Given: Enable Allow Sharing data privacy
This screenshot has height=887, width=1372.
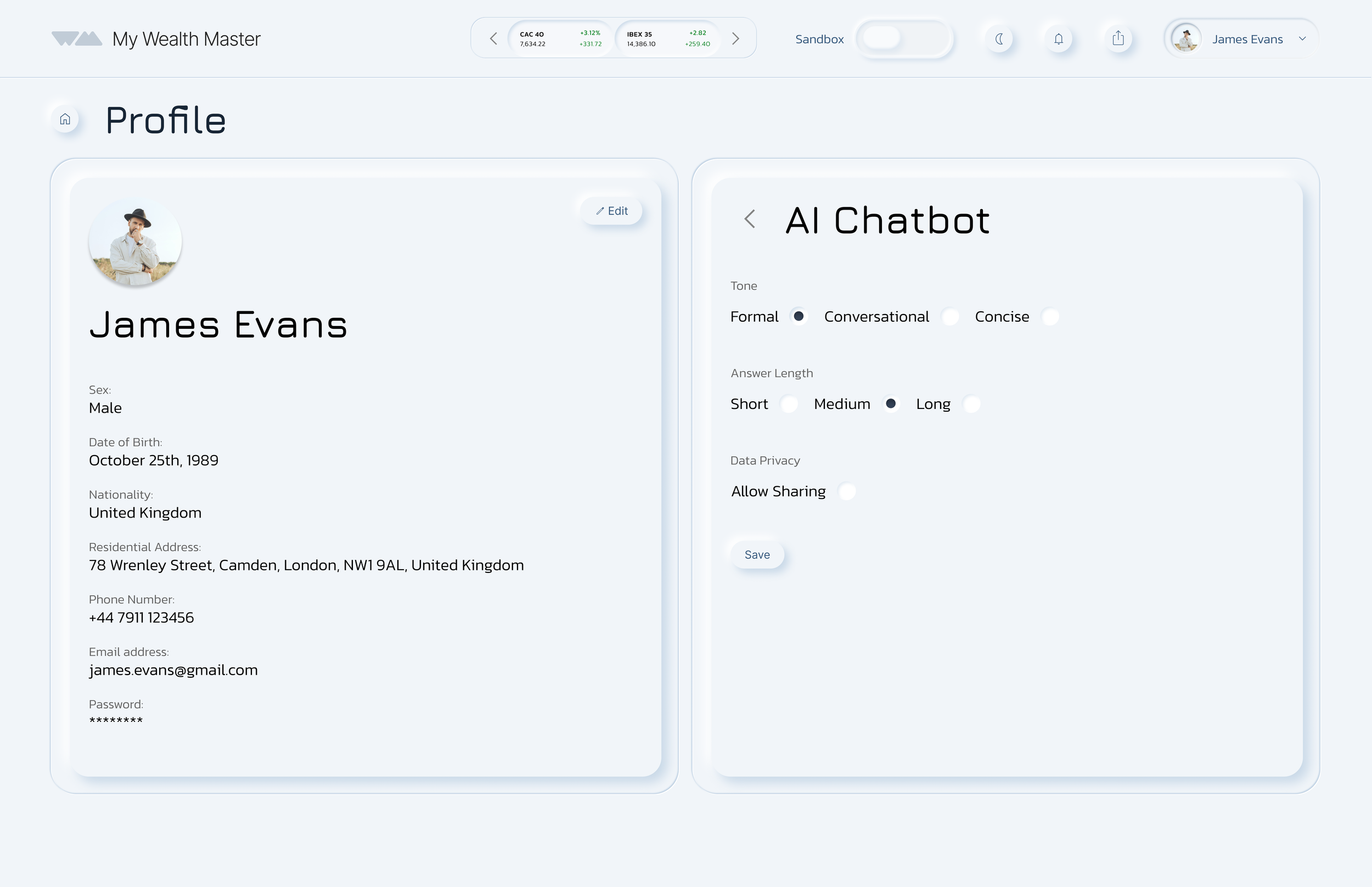Looking at the screenshot, I should pyautogui.click(x=846, y=491).
